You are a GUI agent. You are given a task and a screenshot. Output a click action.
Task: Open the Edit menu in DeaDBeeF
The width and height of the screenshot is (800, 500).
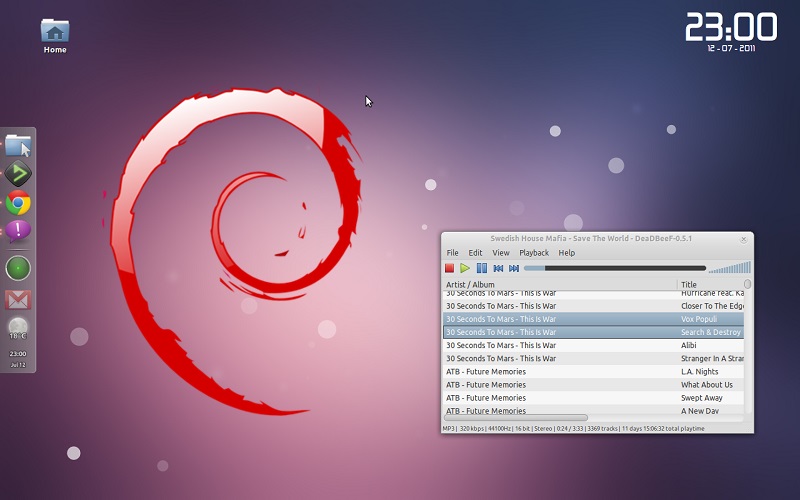(475, 253)
